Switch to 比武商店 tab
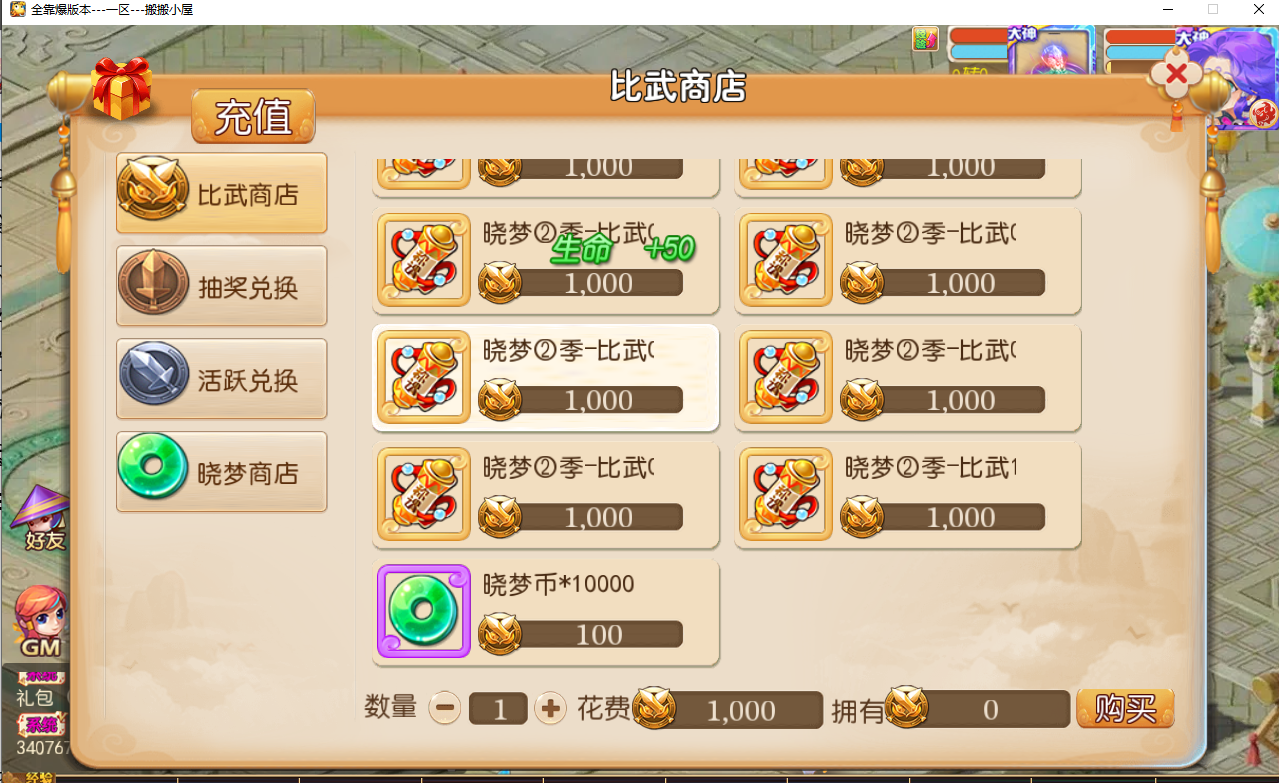 click(x=222, y=193)
